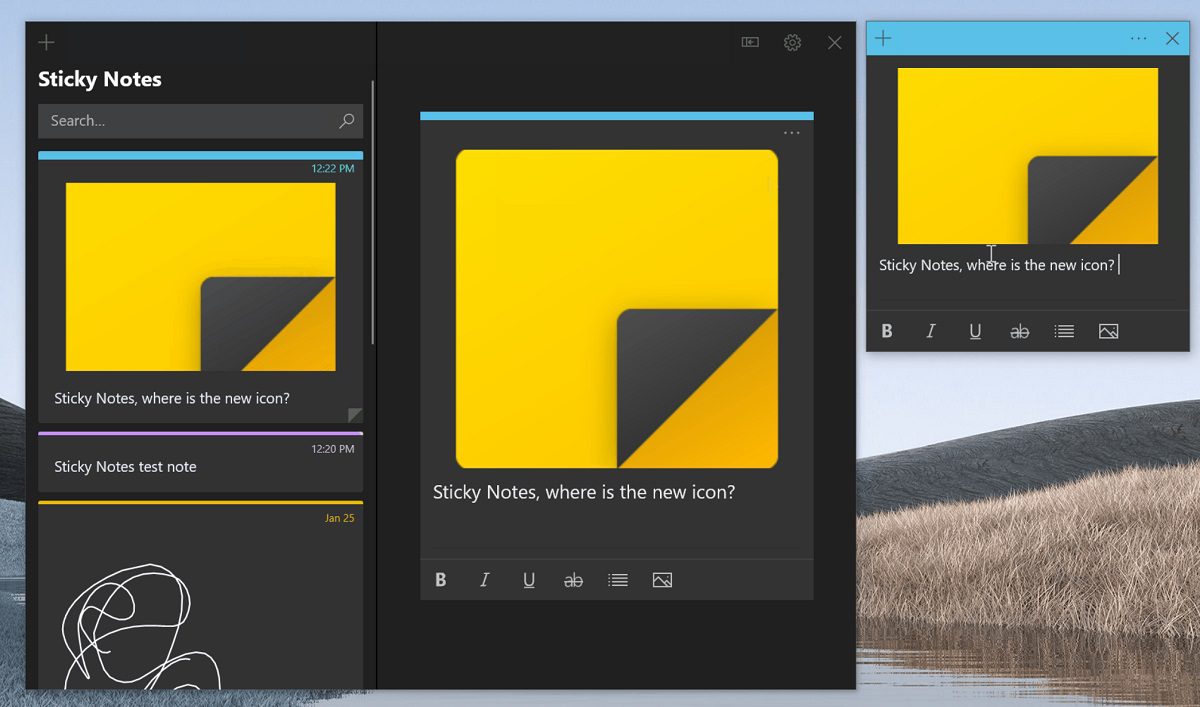The width and height of the screenshot is (1200, 707).
Task: Toggle Bold in the small note toolbar
Action: coord(886,331)
